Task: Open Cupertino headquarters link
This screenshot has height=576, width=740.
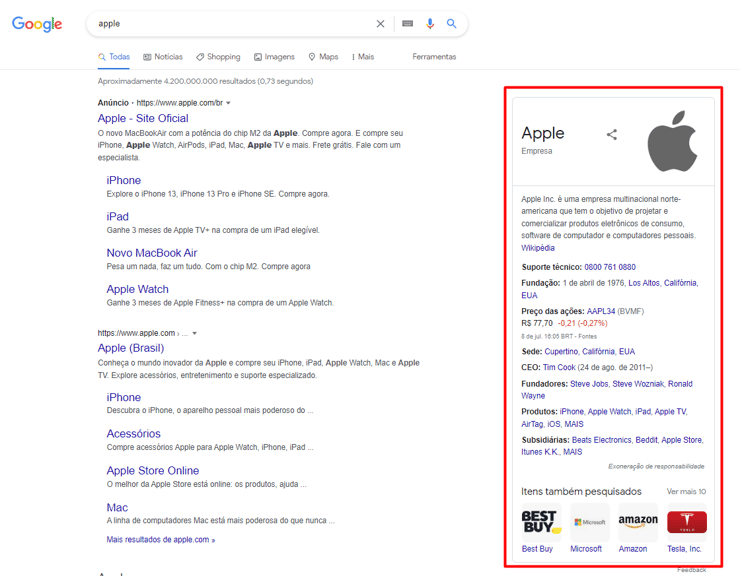Action: (561, 352)
